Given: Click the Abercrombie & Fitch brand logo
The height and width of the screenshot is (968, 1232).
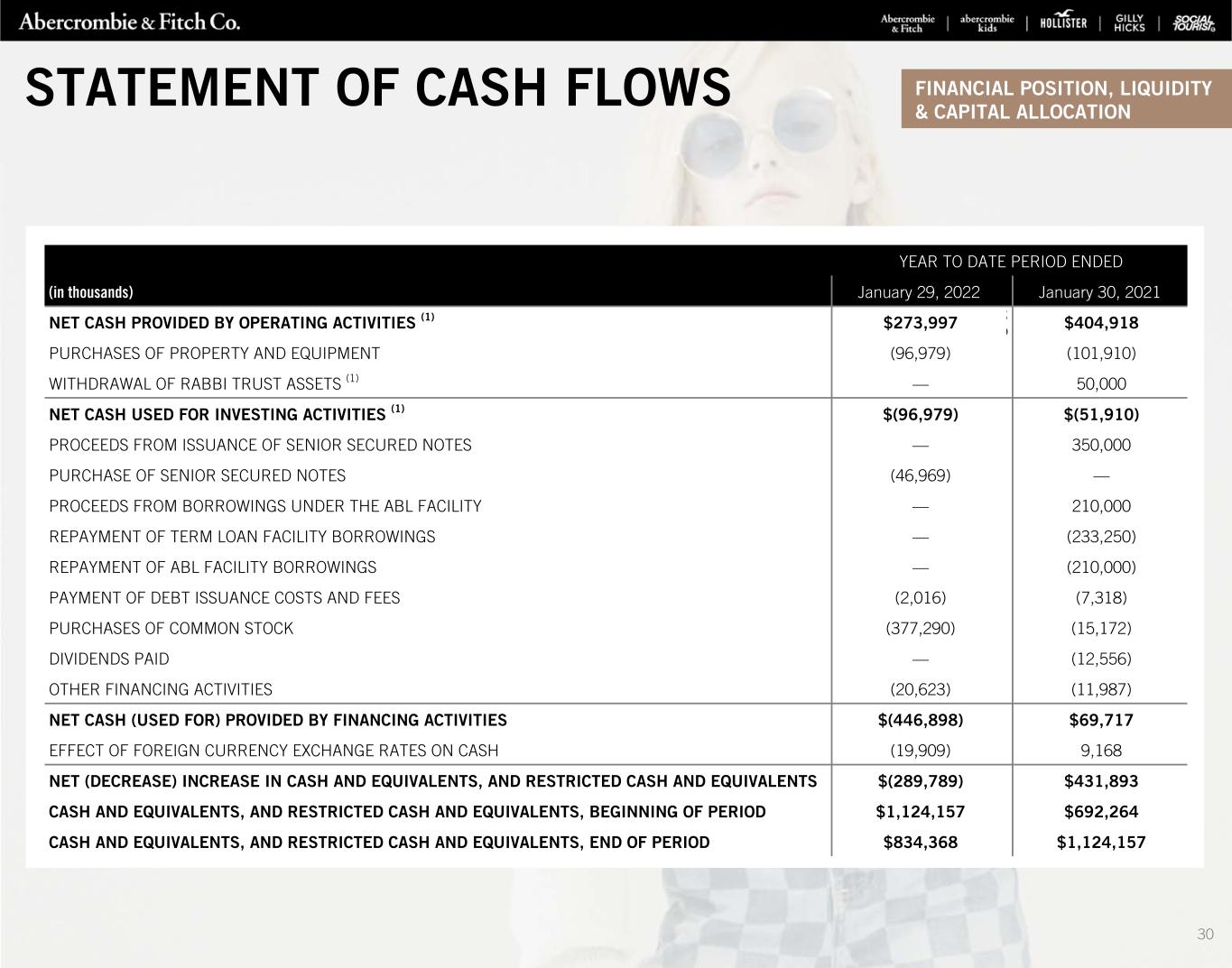Looking at the screenshot, I should pyautogui.click(x=907, y=23).
